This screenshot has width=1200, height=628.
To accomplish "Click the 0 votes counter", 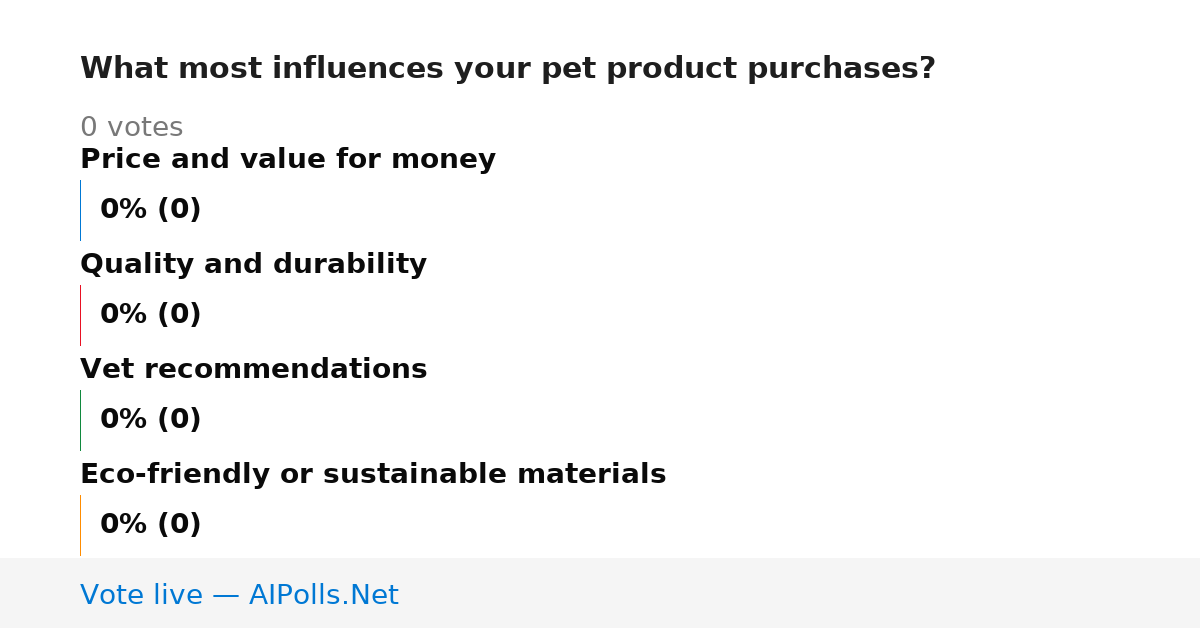I will point(131,127).
